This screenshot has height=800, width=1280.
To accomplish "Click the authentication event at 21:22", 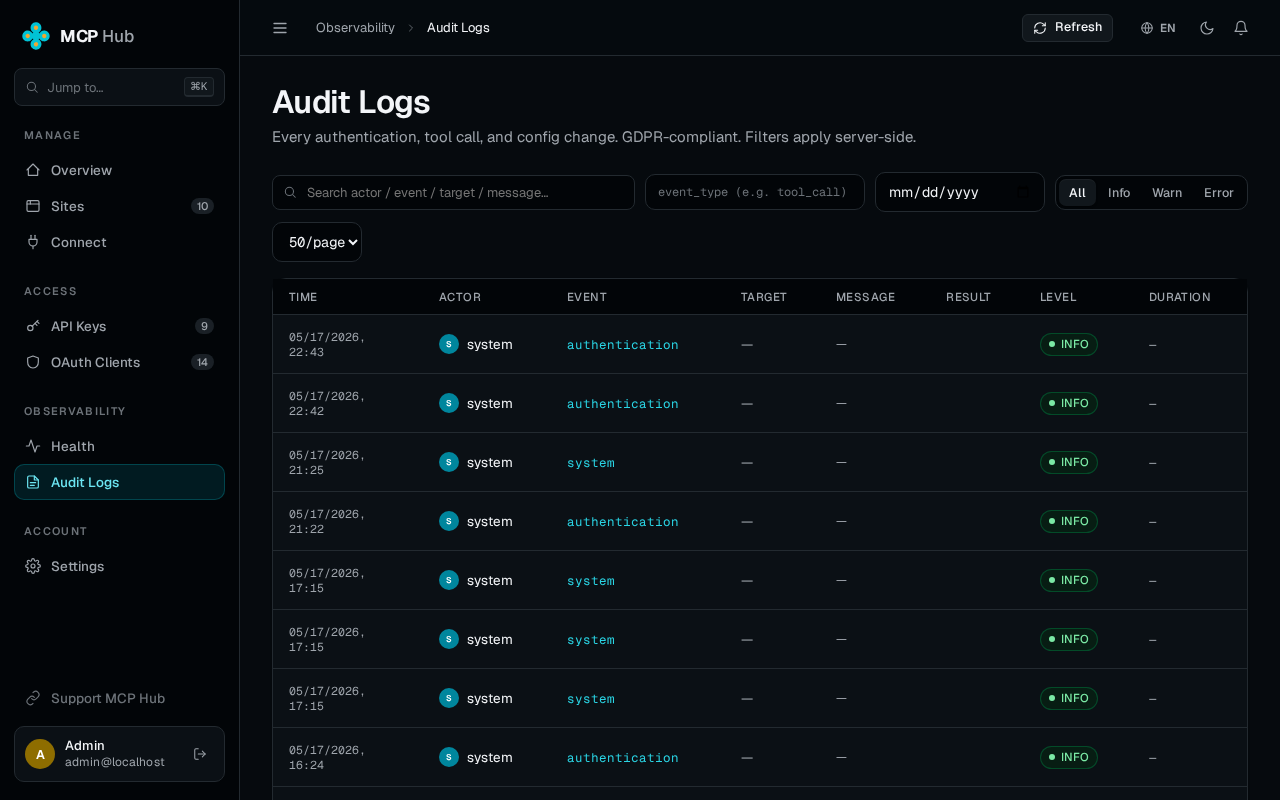I will [x=623, y=522].
